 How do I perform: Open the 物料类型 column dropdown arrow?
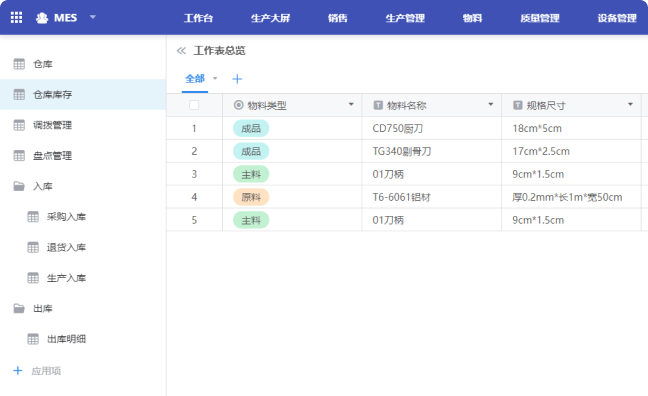(x=351, y=104)
